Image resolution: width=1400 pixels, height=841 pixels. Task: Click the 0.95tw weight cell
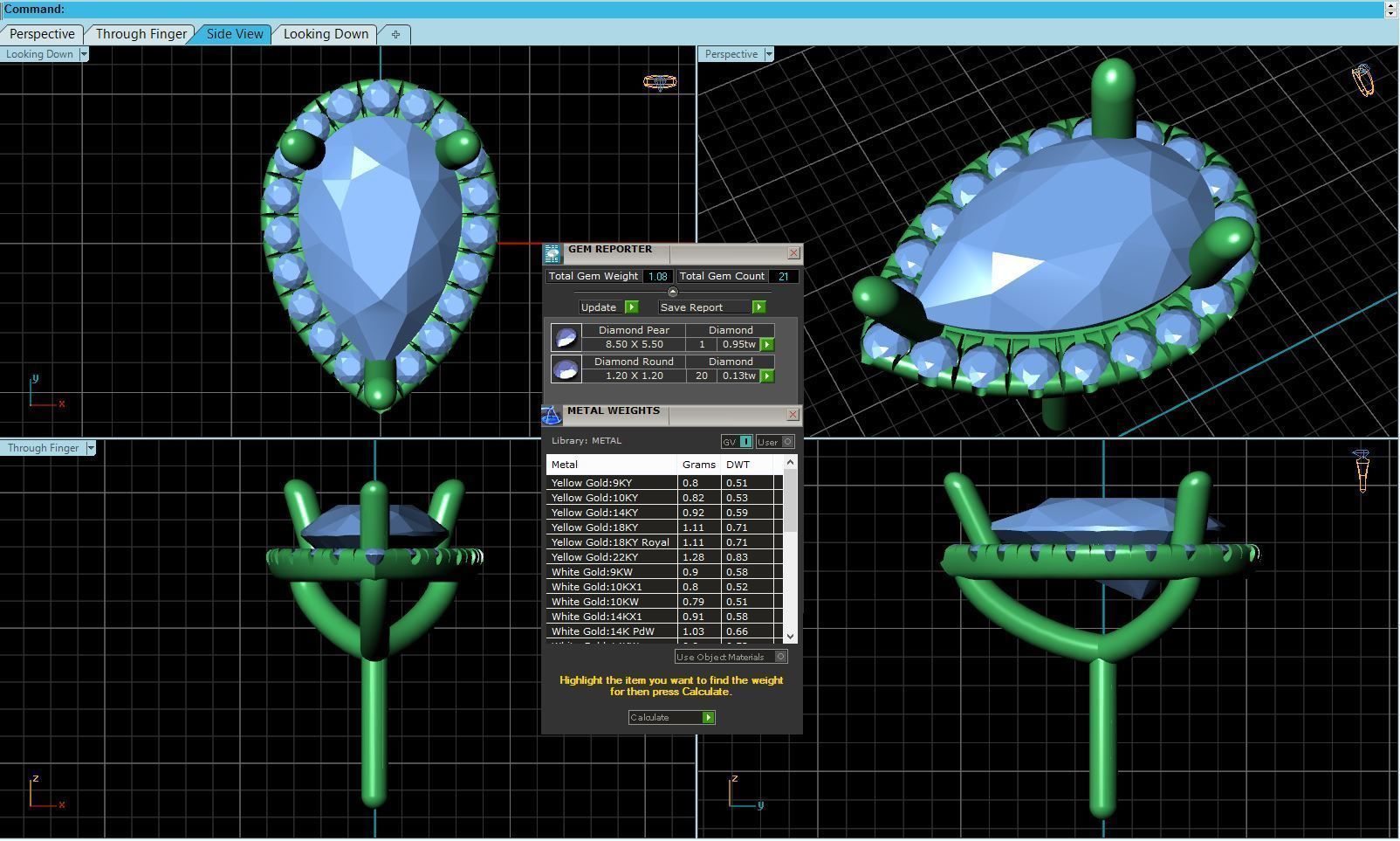tap(738, 345)
